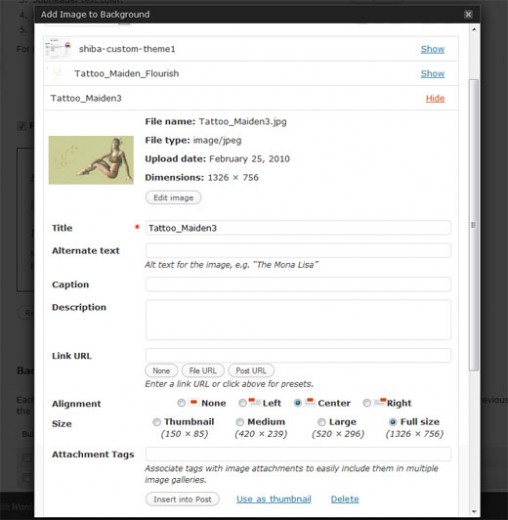Show details for shiba-custom-theme1
The width and height of the screenshot is (508, 520).
pos(432,49)
